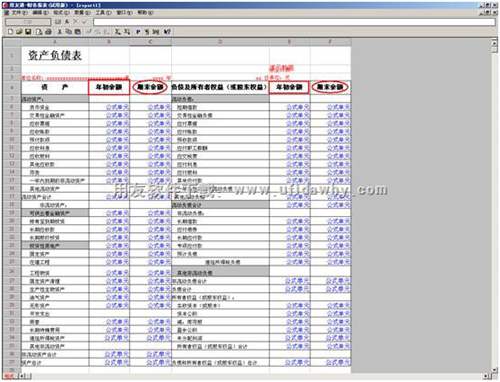Screen dimensions: 500x382
Task: Open the 工具 menu
Action: 103,13
